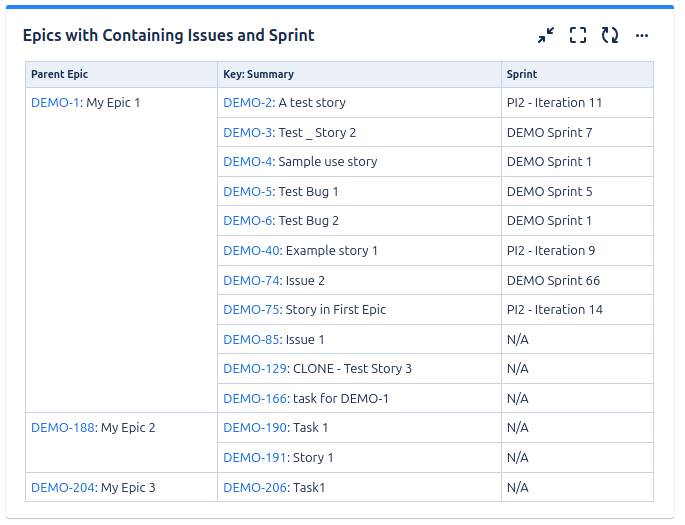
Task: Open issue DEMO-85
Action: pos(251,340)
